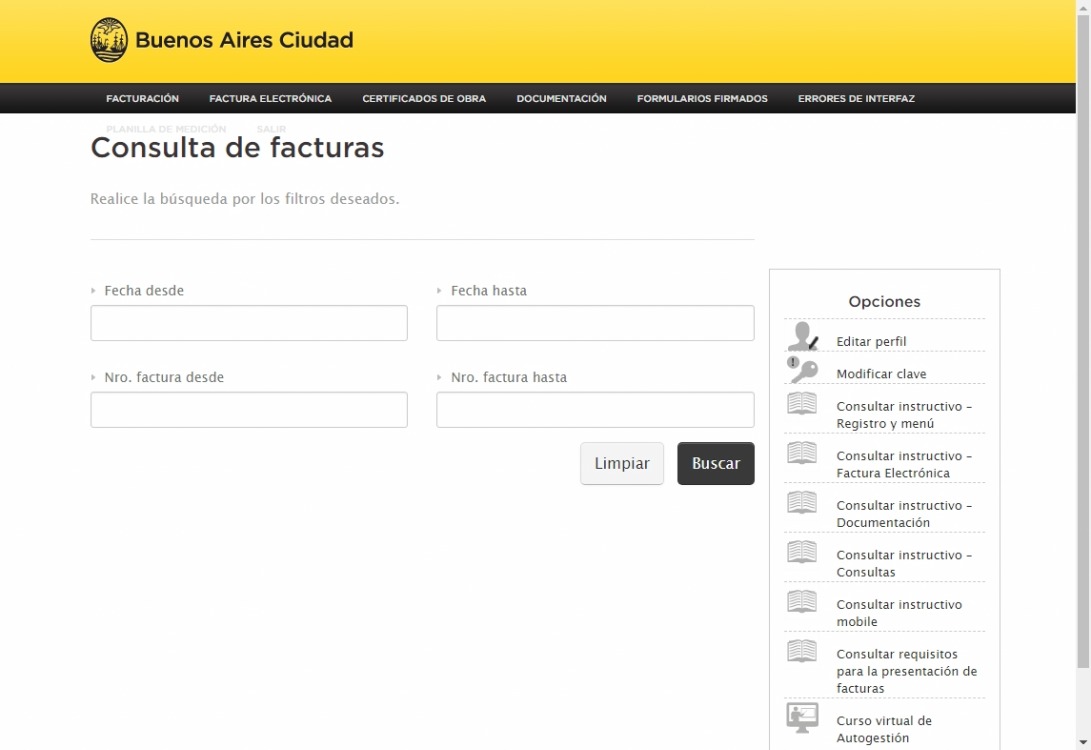This screenshot has width=1091, height=750.
Task: Click the Editar perfil user icon
Action: (802, 336)
